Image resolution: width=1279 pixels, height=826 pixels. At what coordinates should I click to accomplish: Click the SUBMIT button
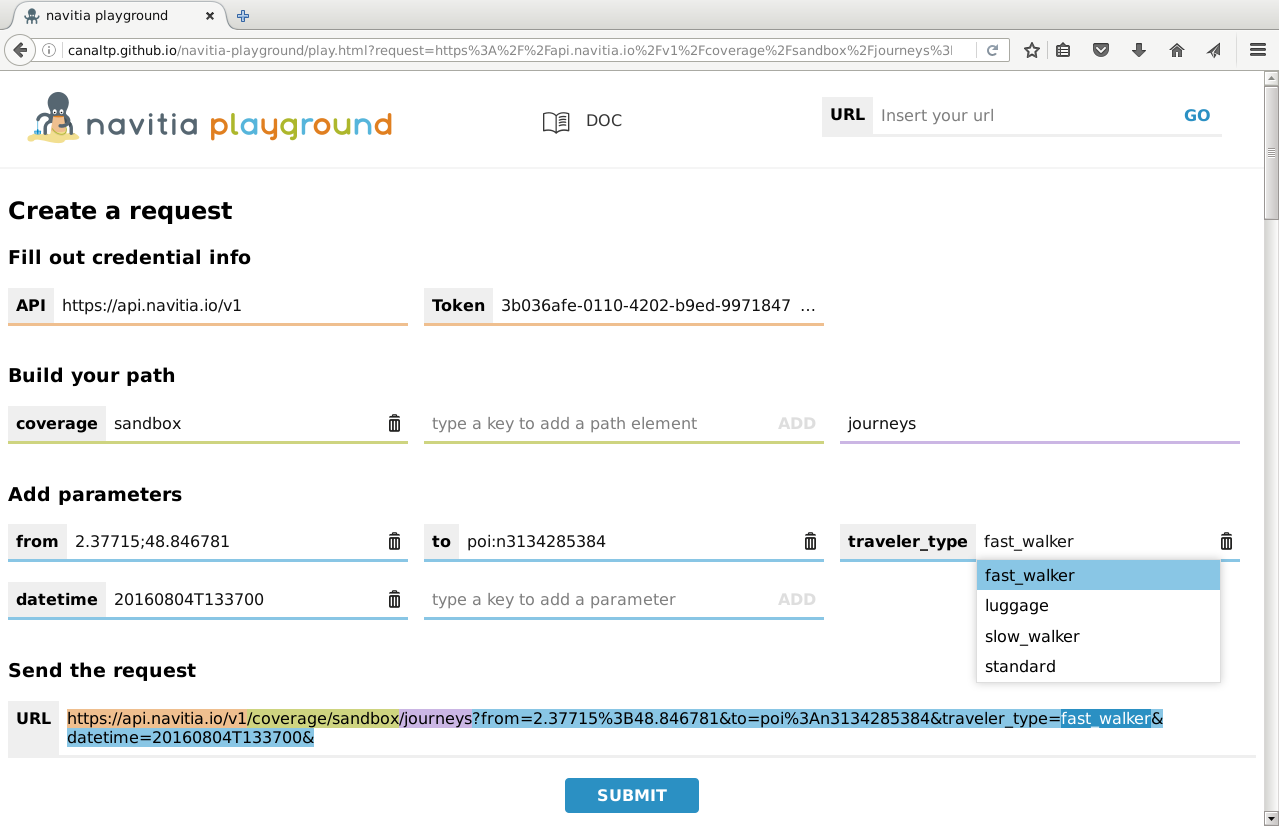632,795
